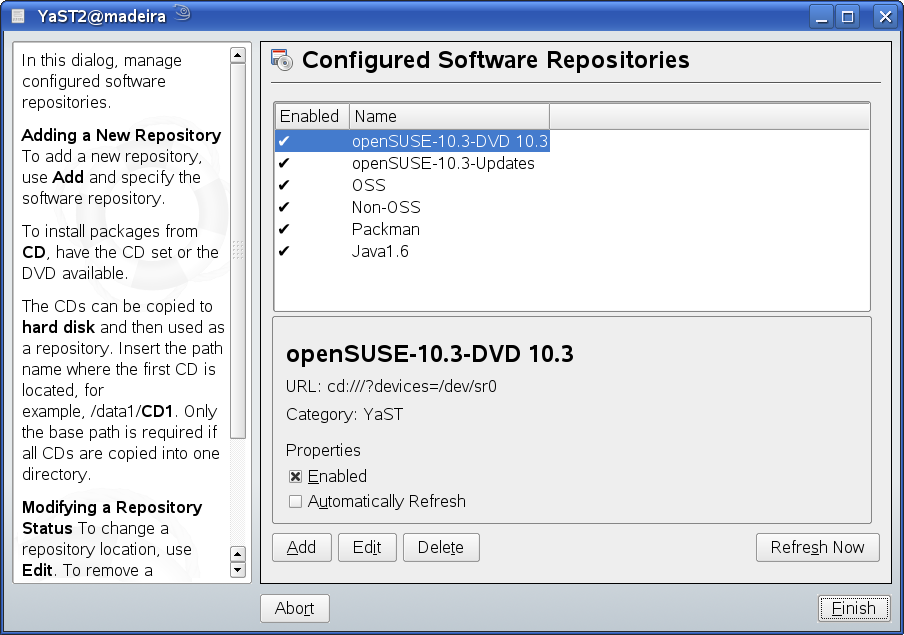Select the Java1.6 repository name

click(380, 251)
